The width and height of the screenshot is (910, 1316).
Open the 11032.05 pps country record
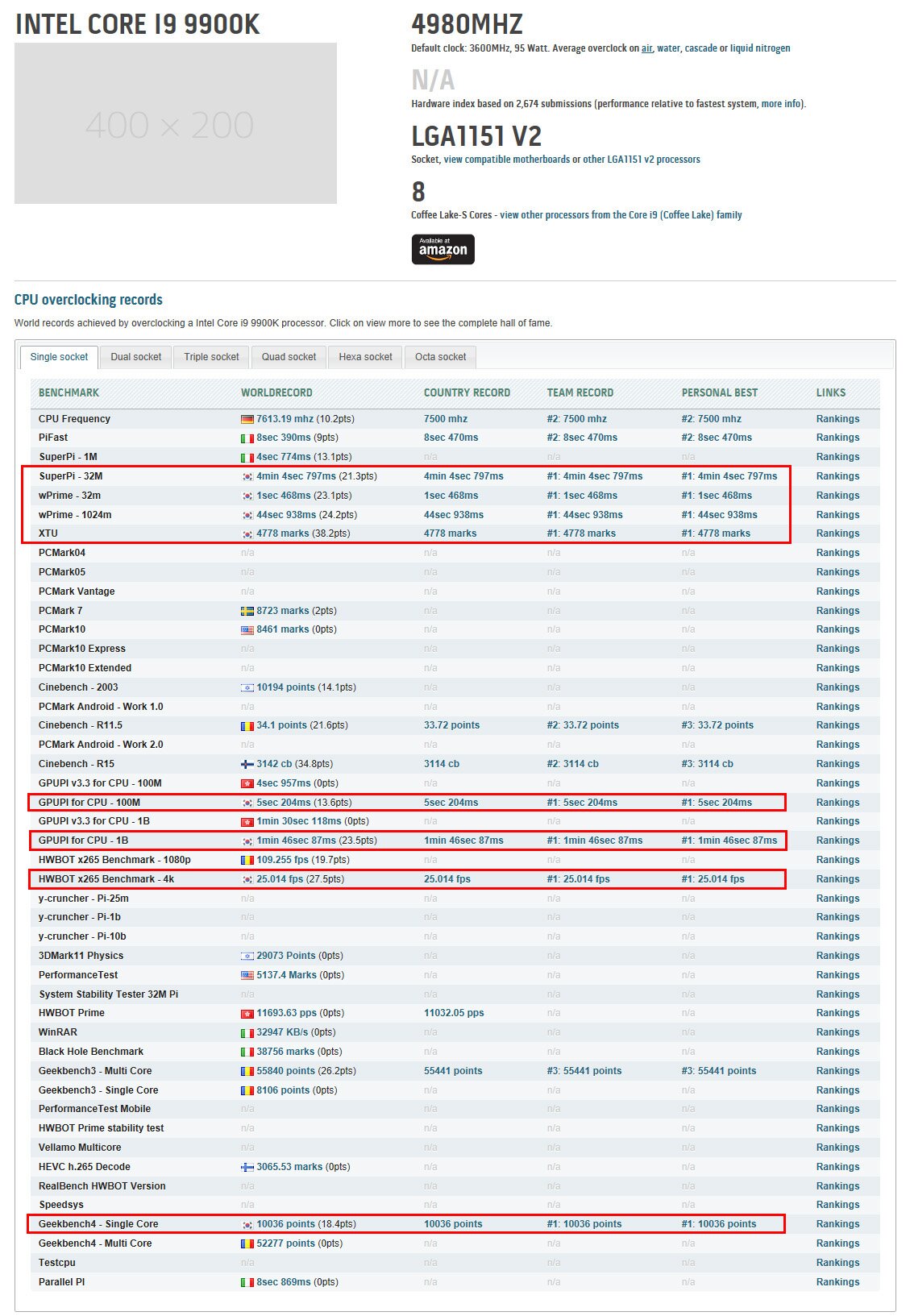454,1013
